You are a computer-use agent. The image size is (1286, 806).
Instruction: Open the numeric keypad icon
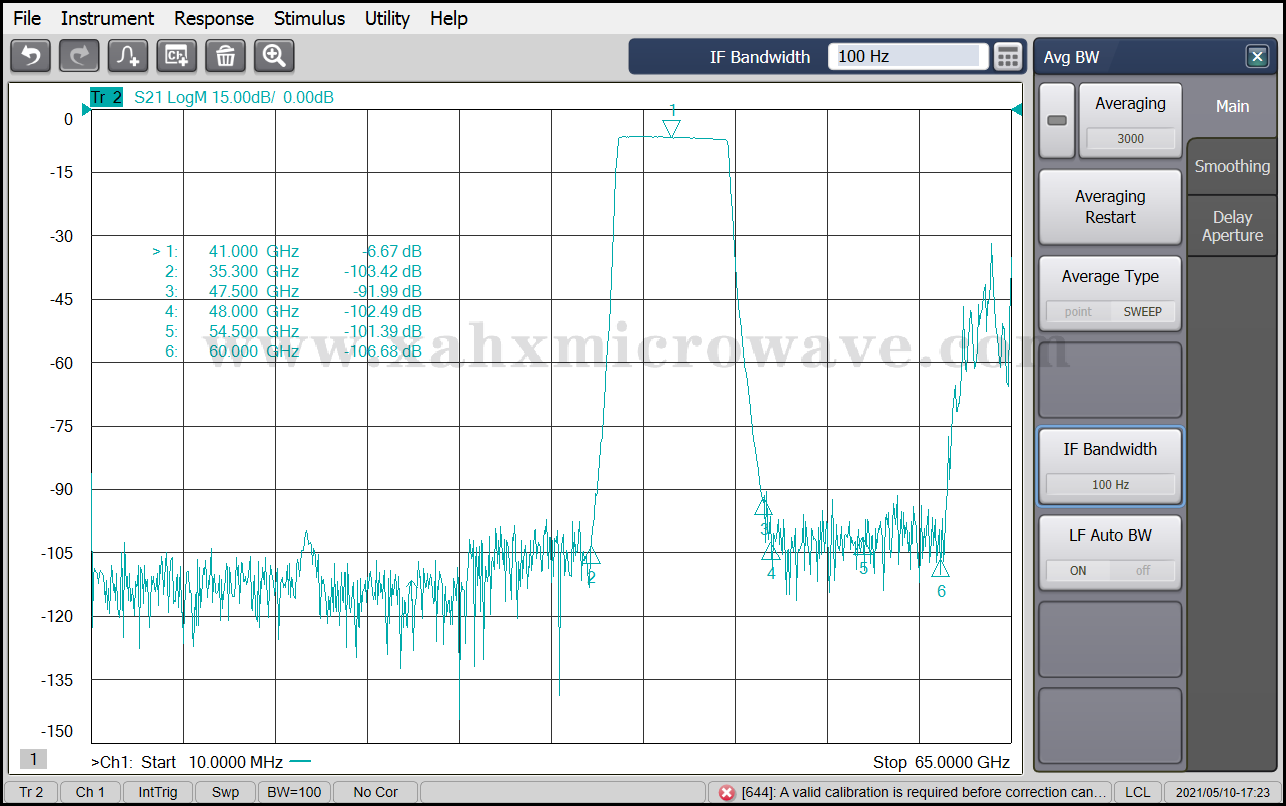(x=1008, y=57)
